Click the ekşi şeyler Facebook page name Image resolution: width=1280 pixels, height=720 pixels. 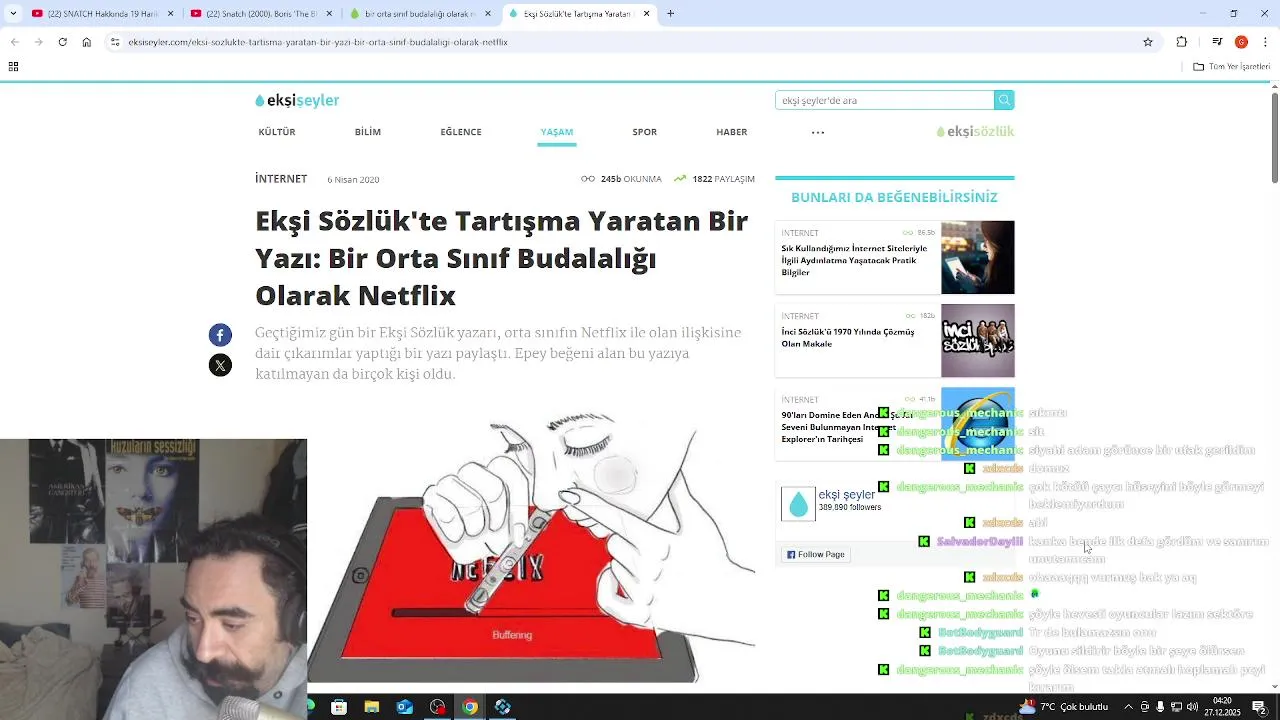847,494
